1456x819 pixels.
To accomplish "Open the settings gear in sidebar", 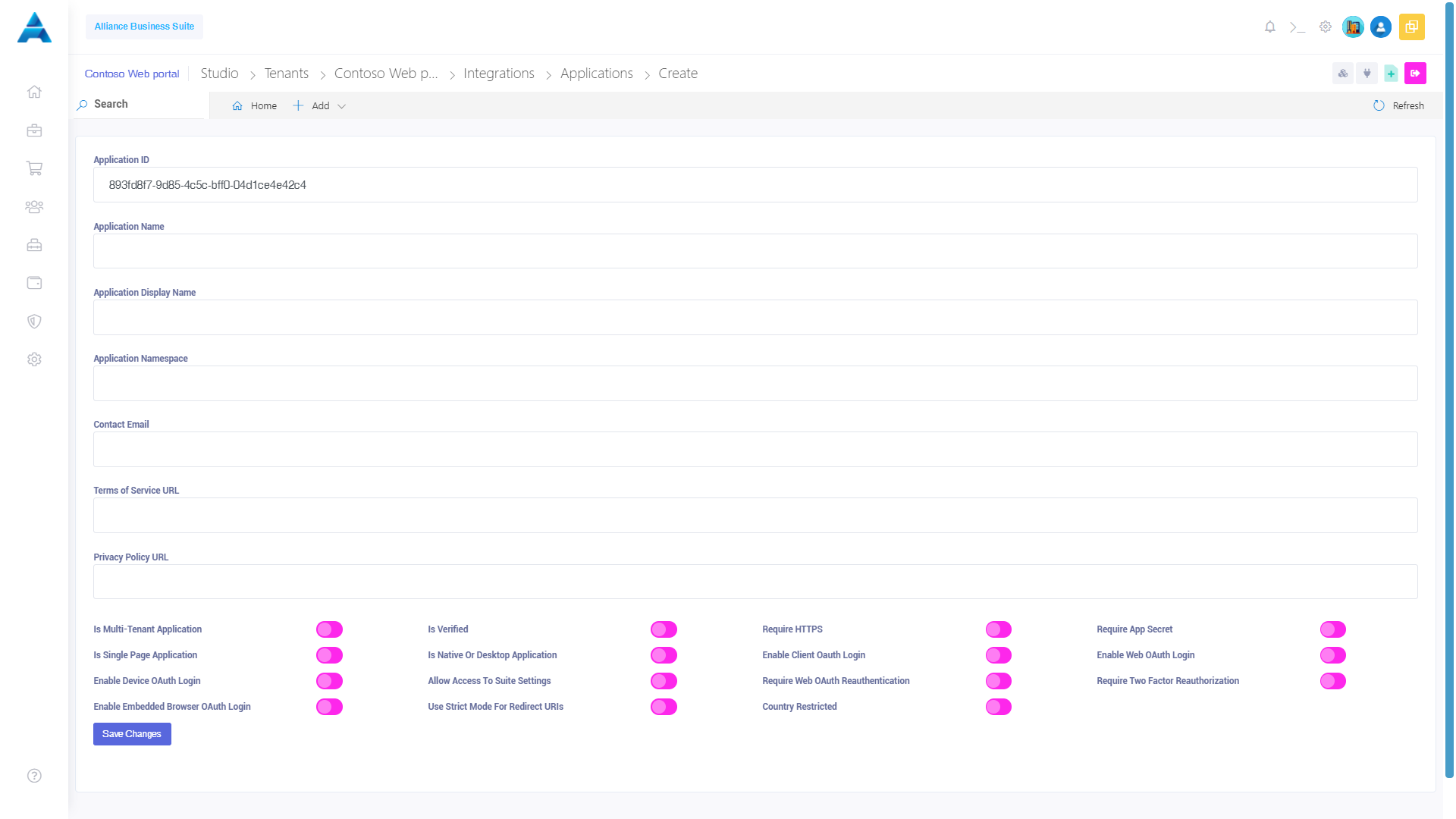I will [x=34, y=359].
